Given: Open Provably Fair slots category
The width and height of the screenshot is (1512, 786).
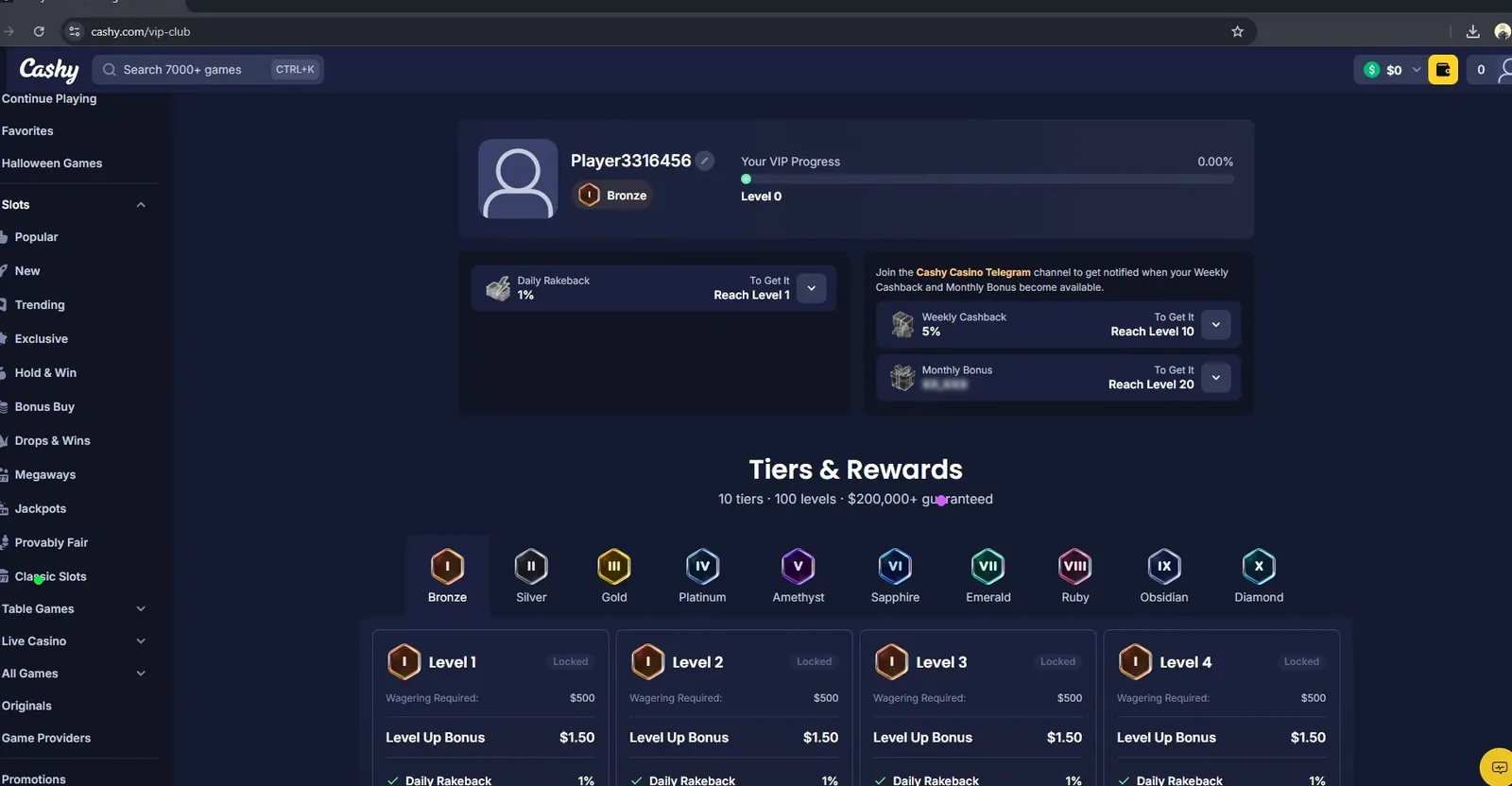Looking at the screenshot, I should [50, 543].
